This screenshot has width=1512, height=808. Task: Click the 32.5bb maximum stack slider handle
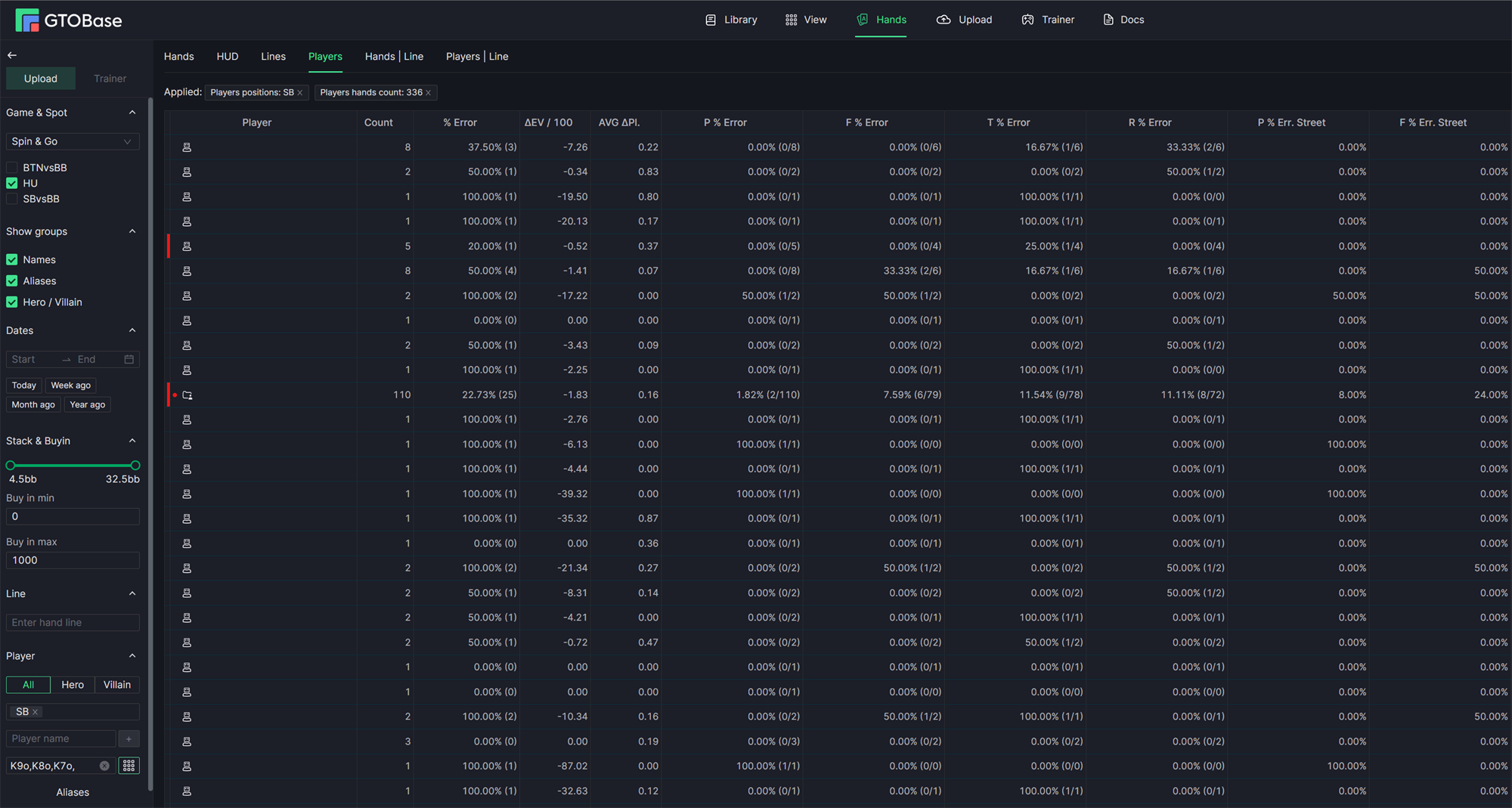click(135, 466)
